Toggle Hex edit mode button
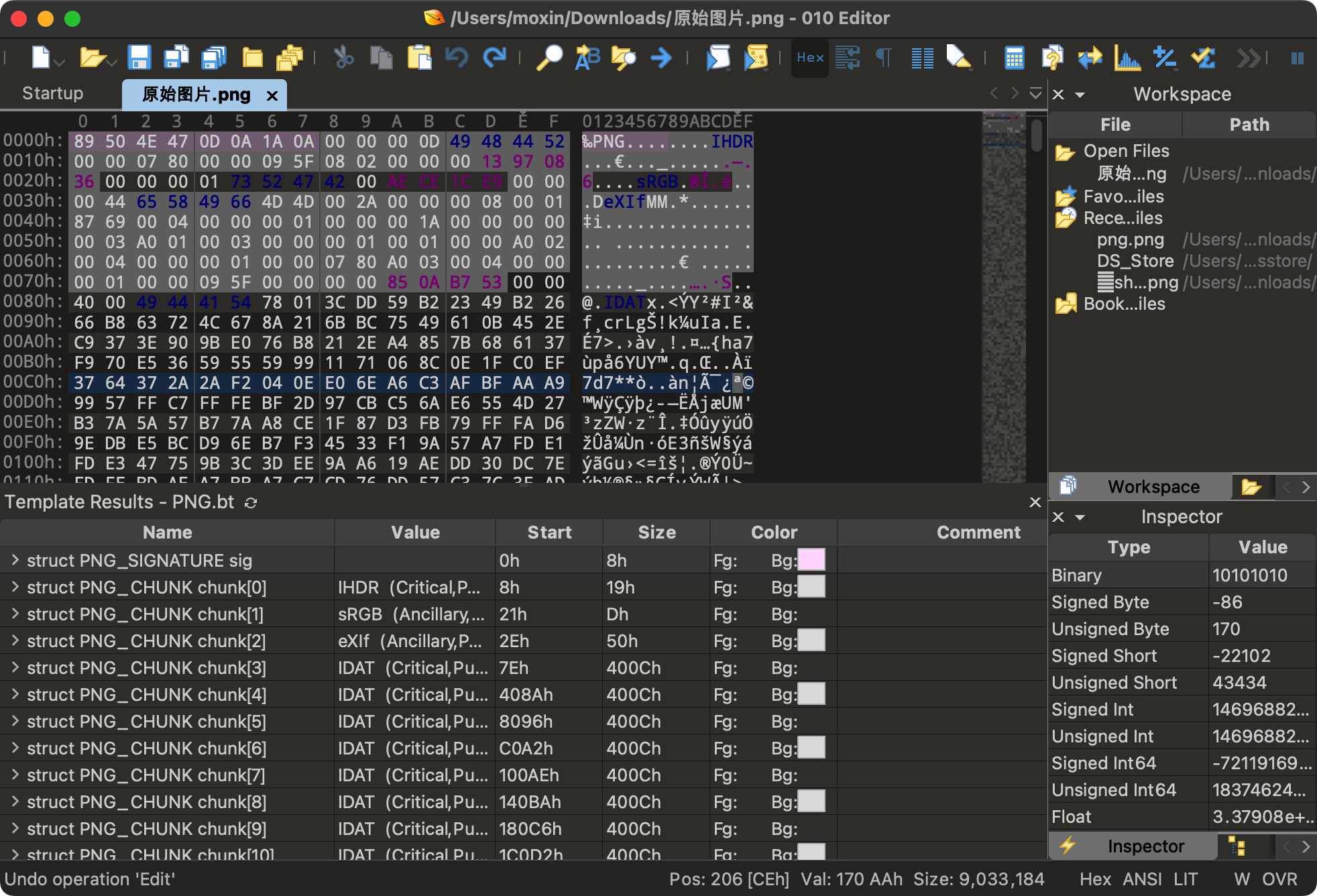The width and height of the screenshot is (1317, 896). tap(810, 58)
